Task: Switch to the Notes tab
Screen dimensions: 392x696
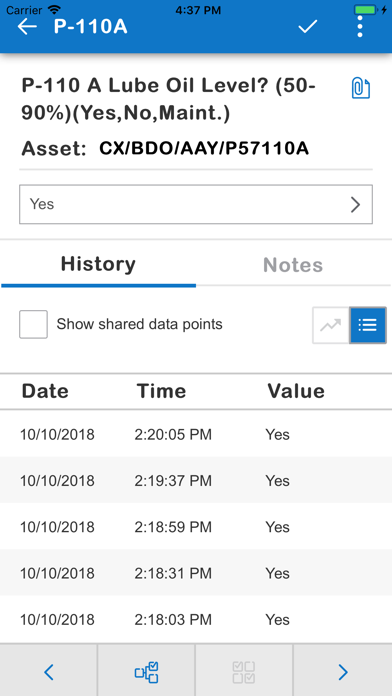Action: coord(293,265)
